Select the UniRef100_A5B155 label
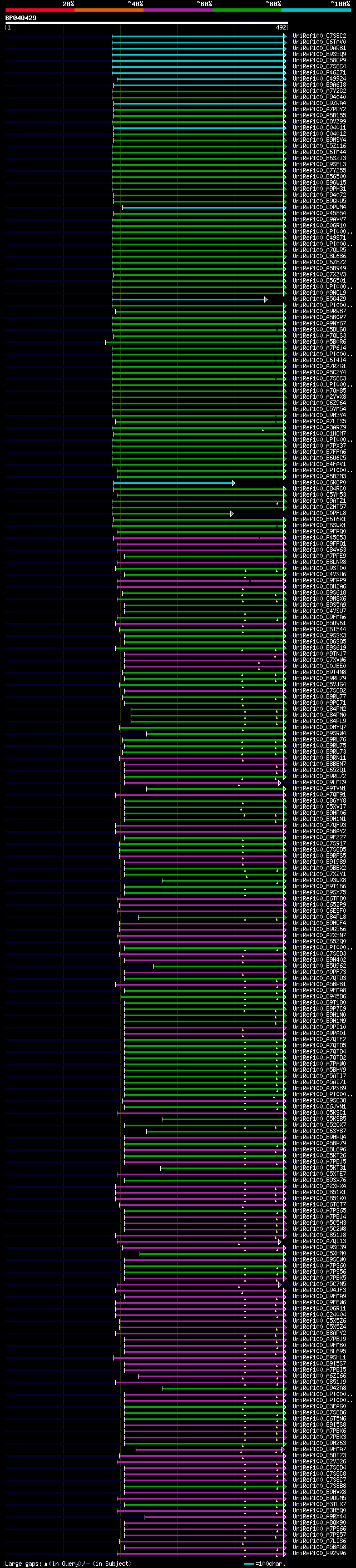This screenshot has height=1568, width=356. 319,115
